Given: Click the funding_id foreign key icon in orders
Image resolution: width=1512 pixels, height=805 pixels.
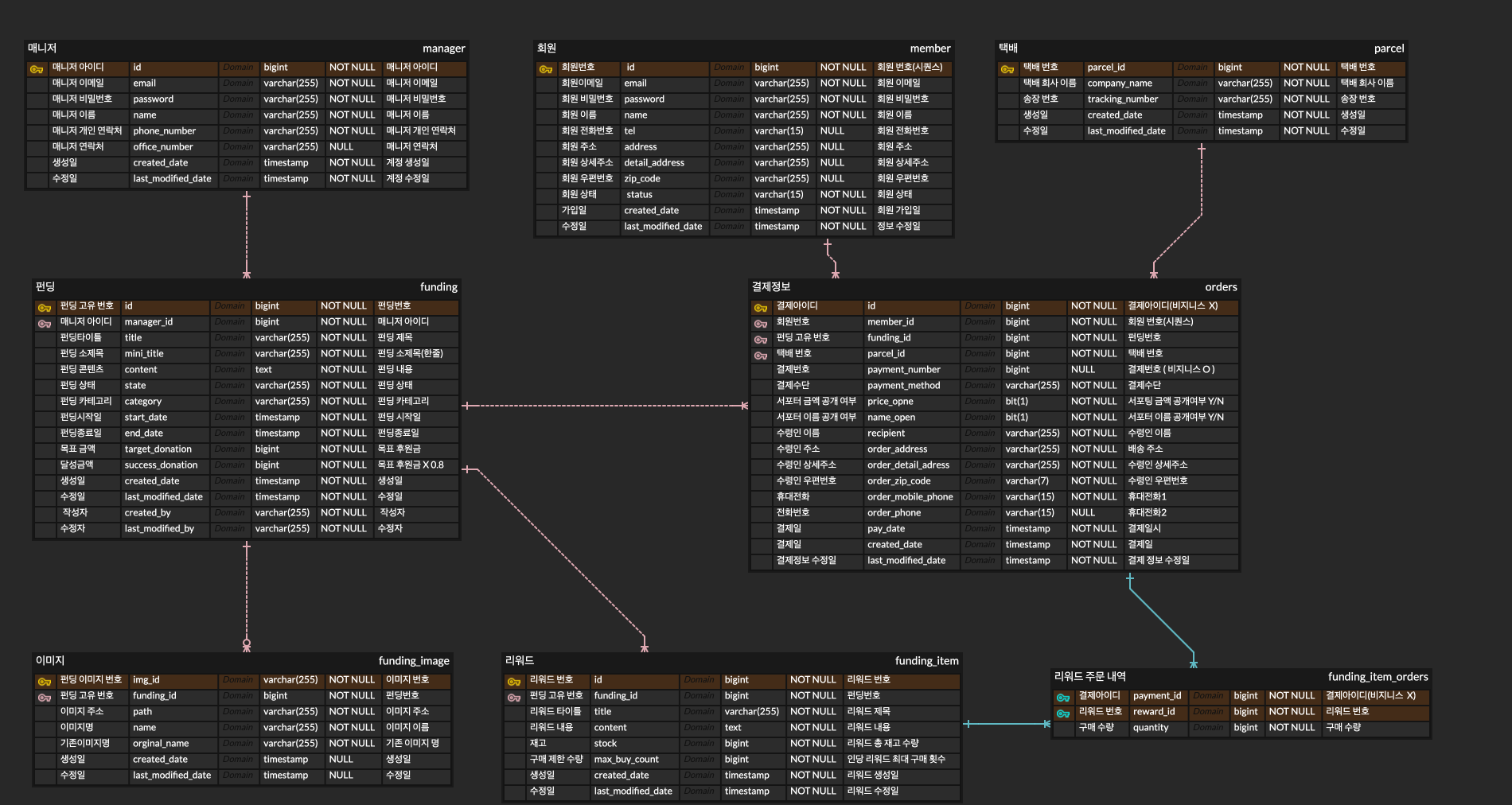Looking at the screenshot, I should pos(761,340).
